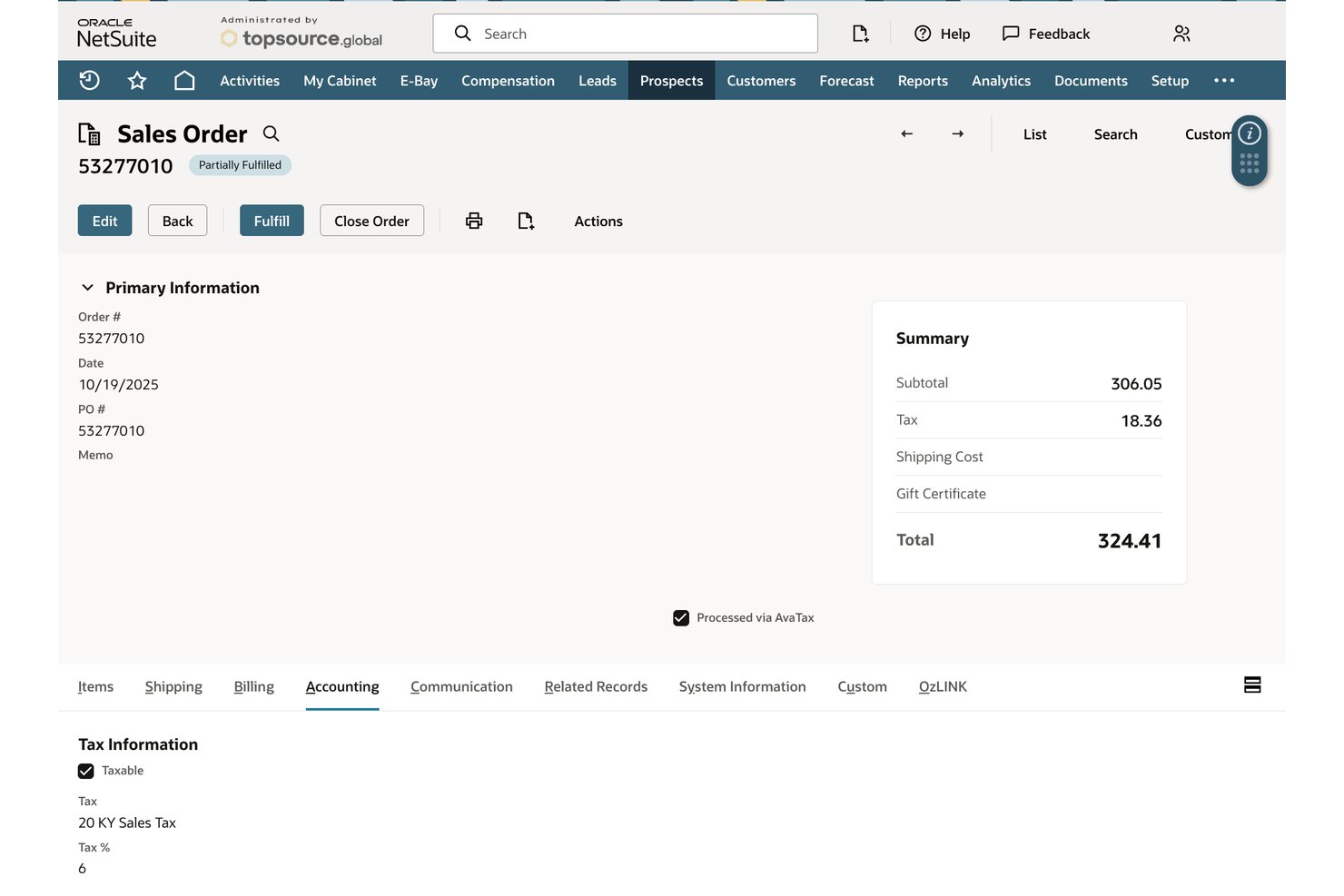Open the E-Bay menu

pyautogui.click(x=419, y=81)
